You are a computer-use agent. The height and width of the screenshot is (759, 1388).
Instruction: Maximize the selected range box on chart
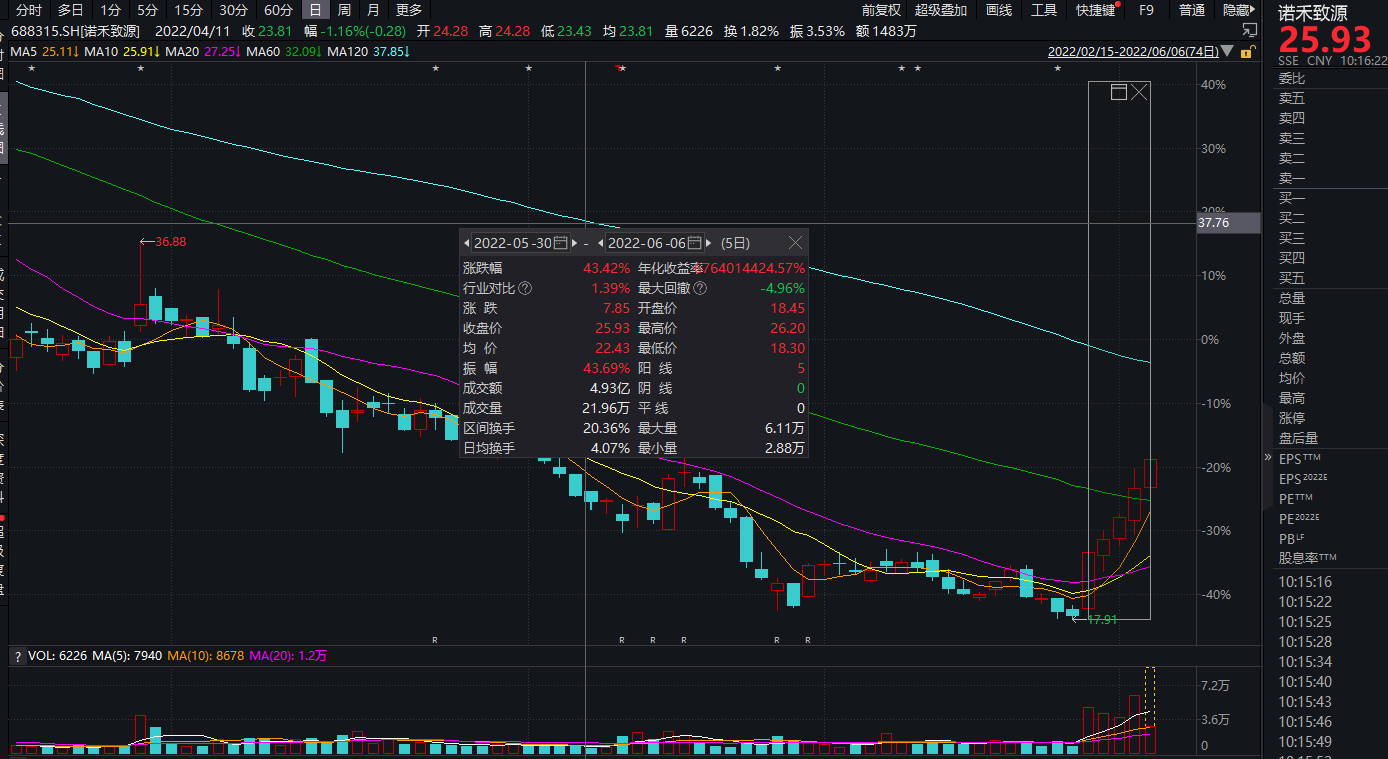pyautogui.click(x=1119, y=93)
